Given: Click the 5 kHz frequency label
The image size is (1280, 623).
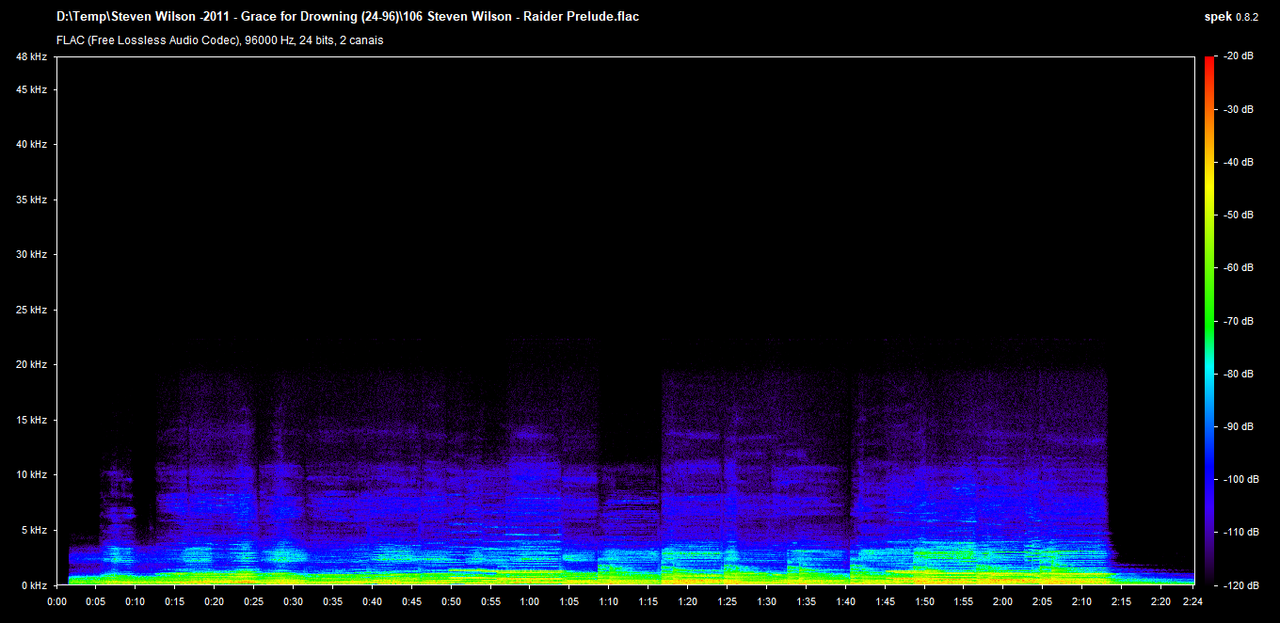Looking at the screenshot, I should (x=34, y=530).
